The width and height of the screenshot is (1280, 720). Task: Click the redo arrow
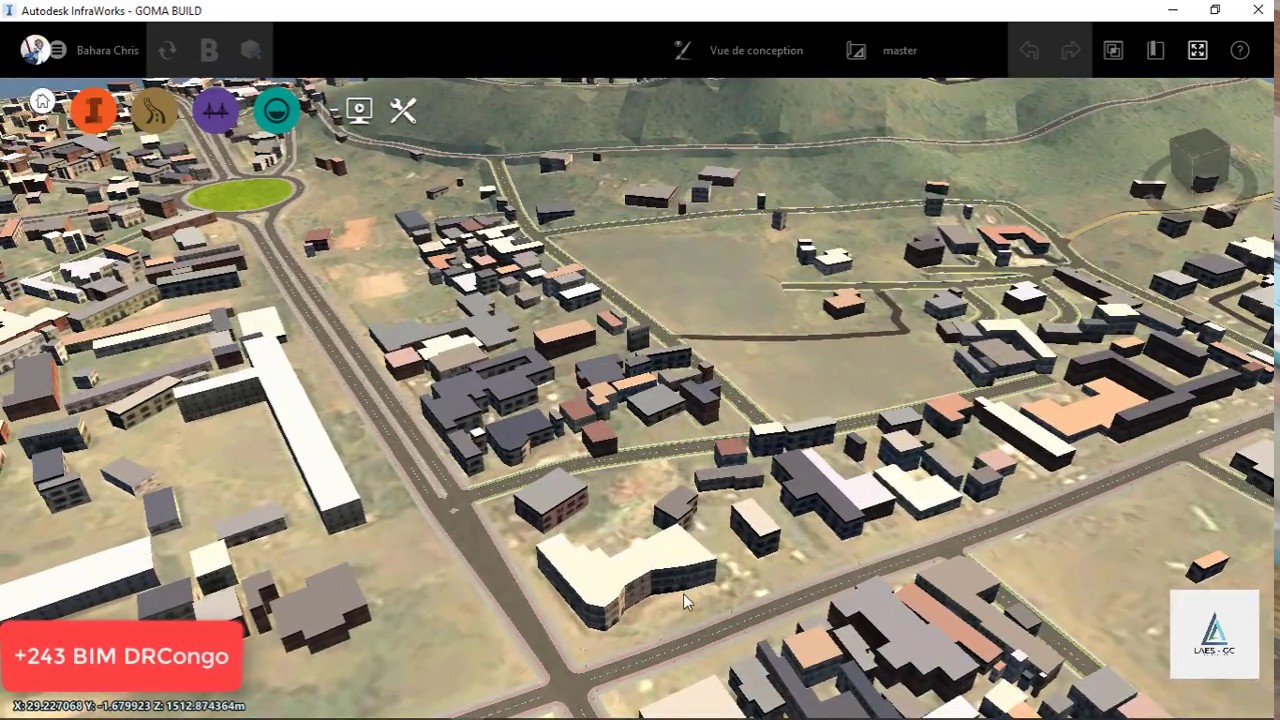pos(1071,50)
